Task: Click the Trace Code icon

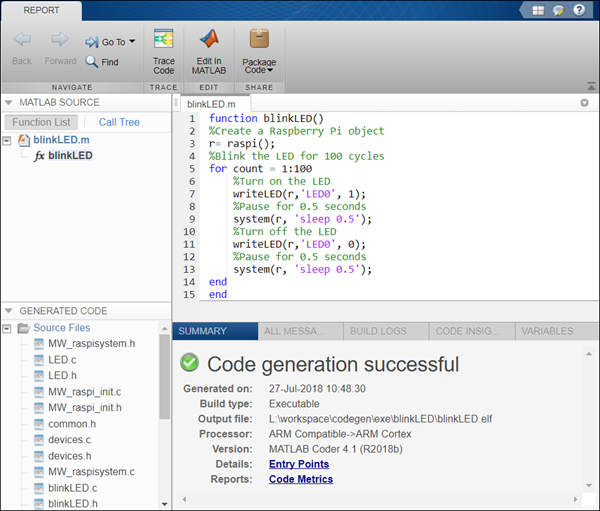Action: 163,42
